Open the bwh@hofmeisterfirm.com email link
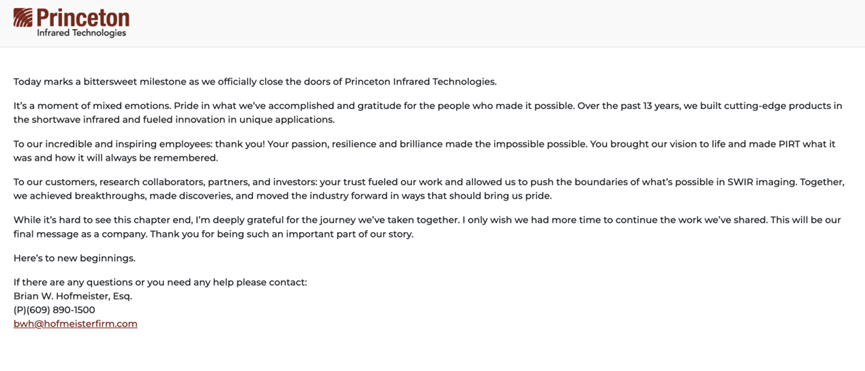Viewport: 865px width, 371px height. (76, 324)
